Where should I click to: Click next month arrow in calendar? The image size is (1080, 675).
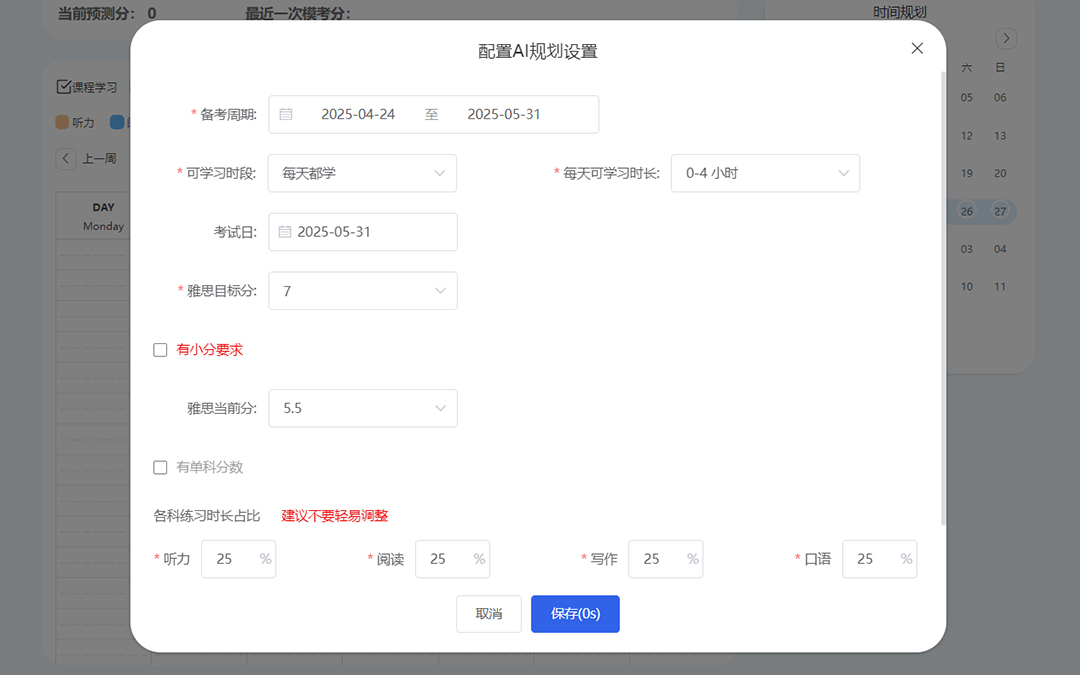(1006, 39)
